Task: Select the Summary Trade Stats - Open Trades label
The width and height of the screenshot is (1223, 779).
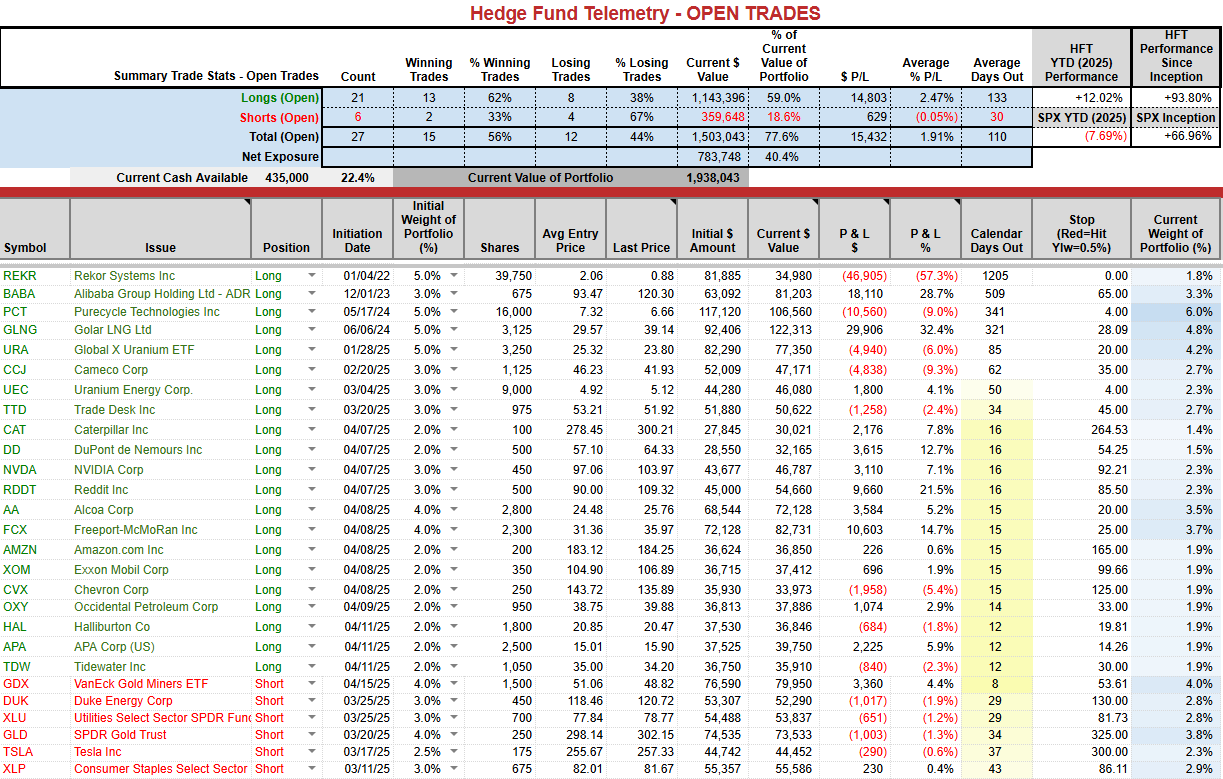Action: (217, 76)
